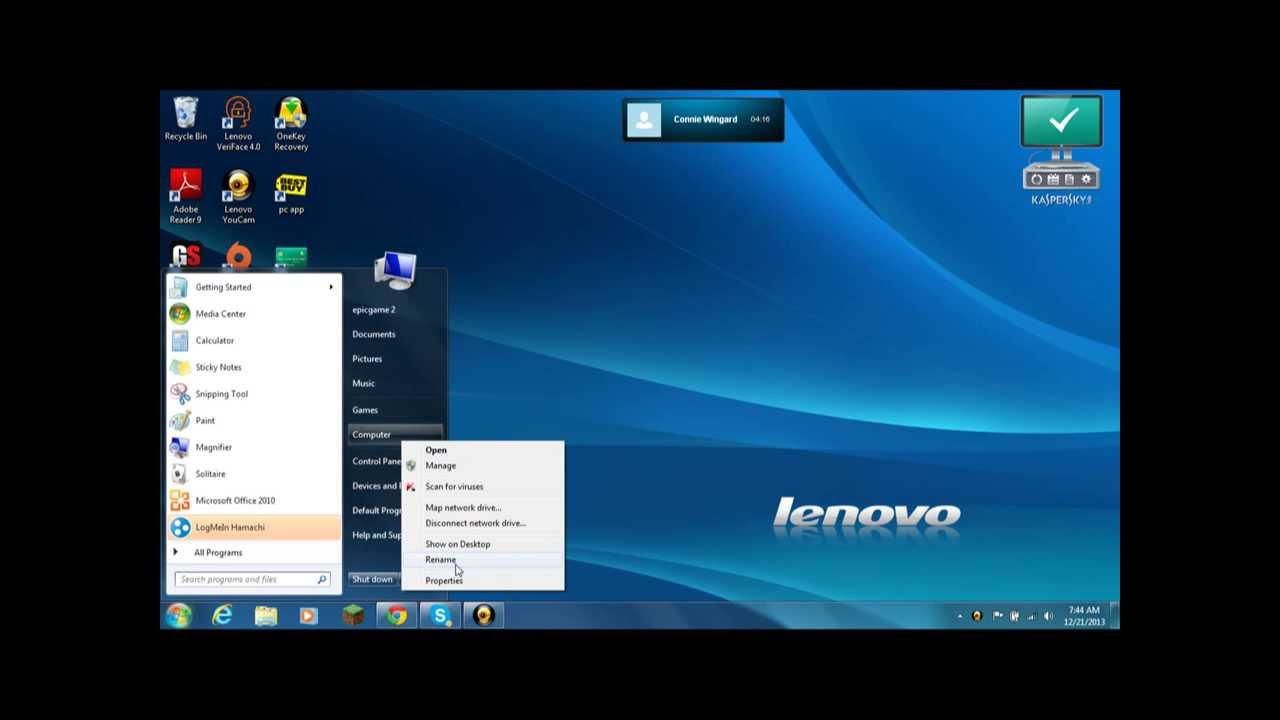
Task: Show hidden tray icons arrow
Action: pos(960,616)
